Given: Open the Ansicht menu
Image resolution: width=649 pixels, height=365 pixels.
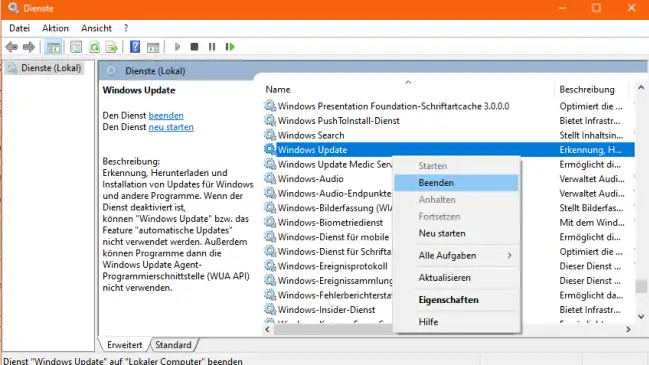Looking at the screenshot, I should (96, 28).
